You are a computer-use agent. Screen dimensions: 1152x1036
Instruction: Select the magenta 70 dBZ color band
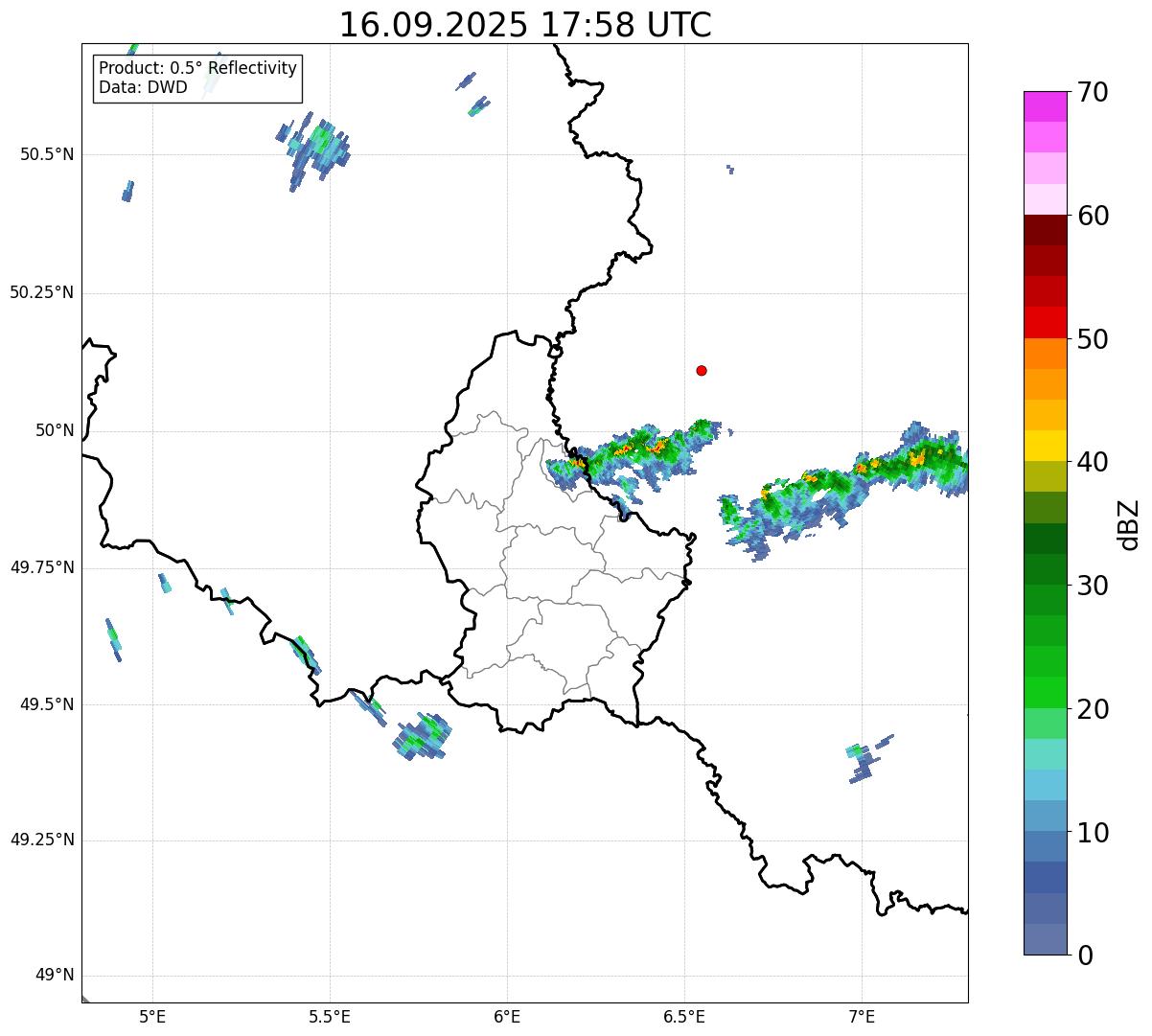click(1046, 106)
